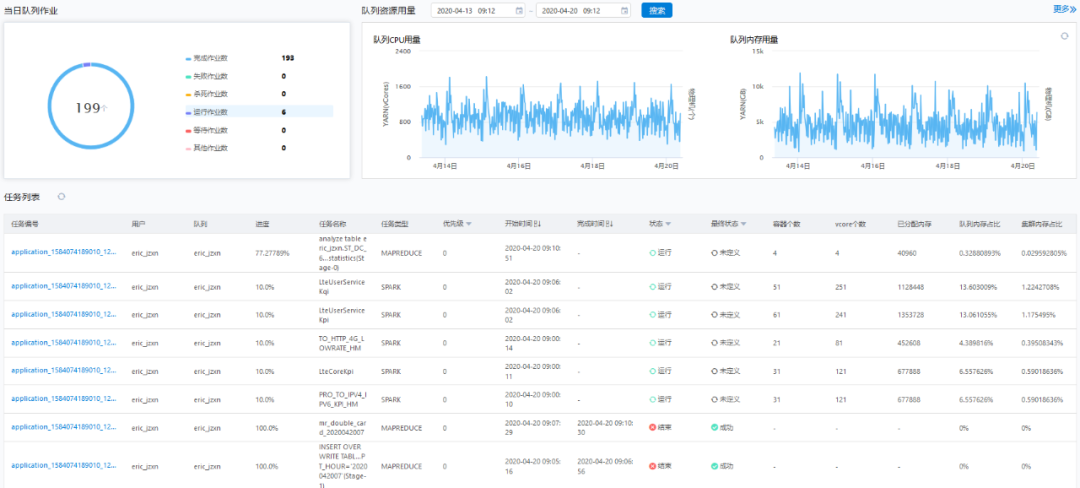
Task: Click the 队列内存用量 line chart
Action: 906,103
